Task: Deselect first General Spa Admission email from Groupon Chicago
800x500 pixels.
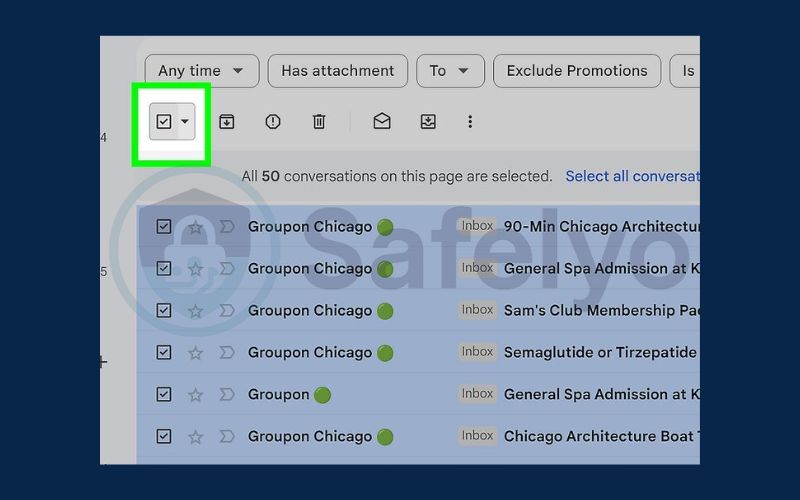Action: 164,268
